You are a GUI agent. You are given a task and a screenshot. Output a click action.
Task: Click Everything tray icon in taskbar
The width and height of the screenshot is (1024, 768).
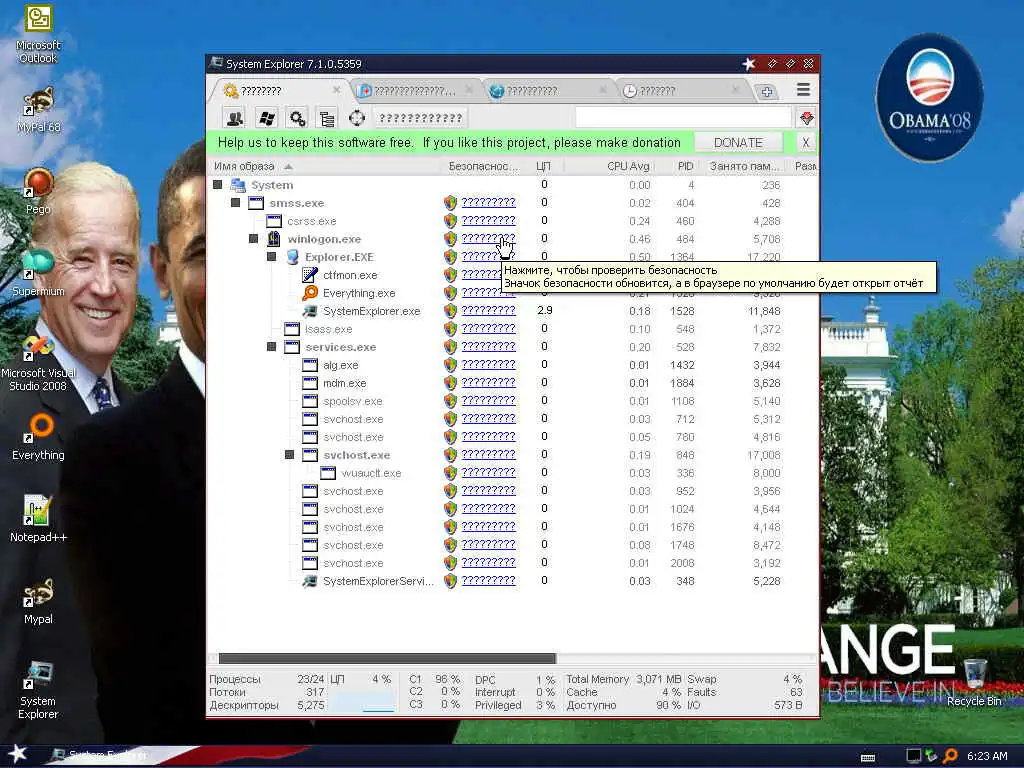(950, 756)
